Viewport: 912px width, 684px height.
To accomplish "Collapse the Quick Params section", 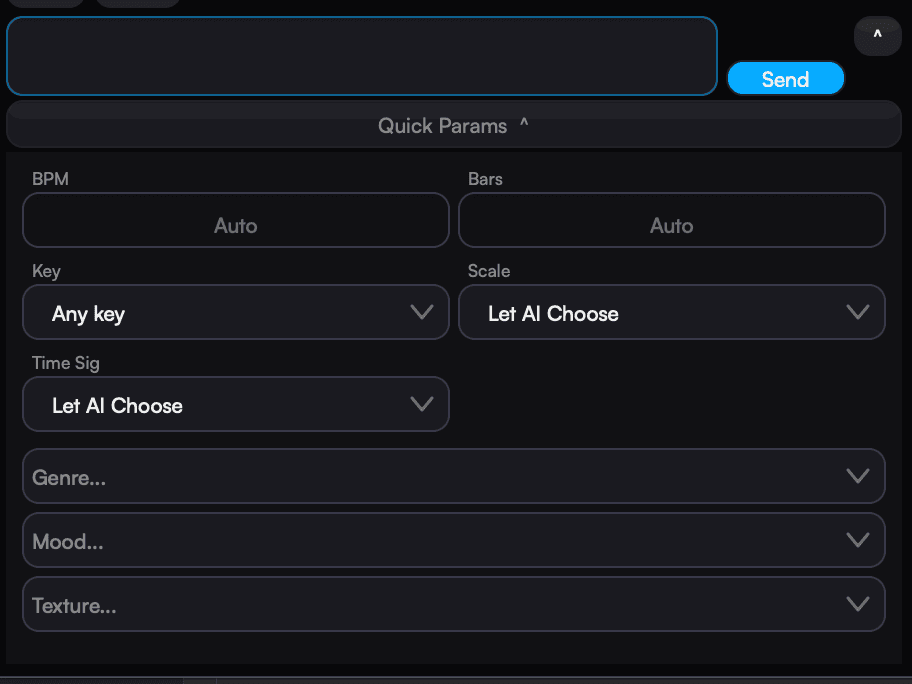I will pos(454,125).
